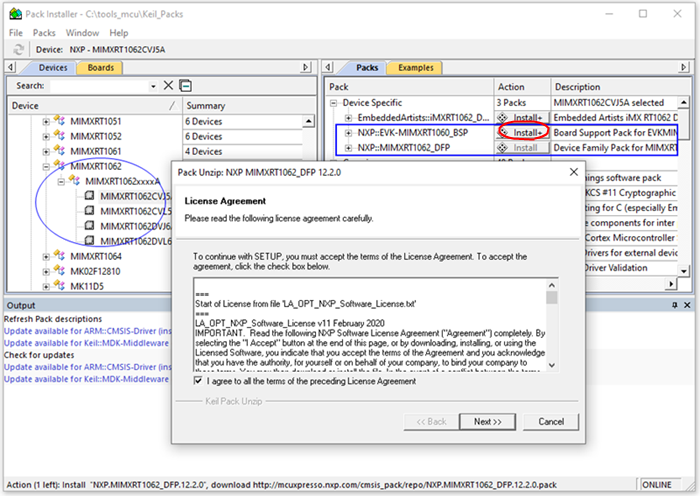Click the collapse-all icon beside the search box

[184, 86]
